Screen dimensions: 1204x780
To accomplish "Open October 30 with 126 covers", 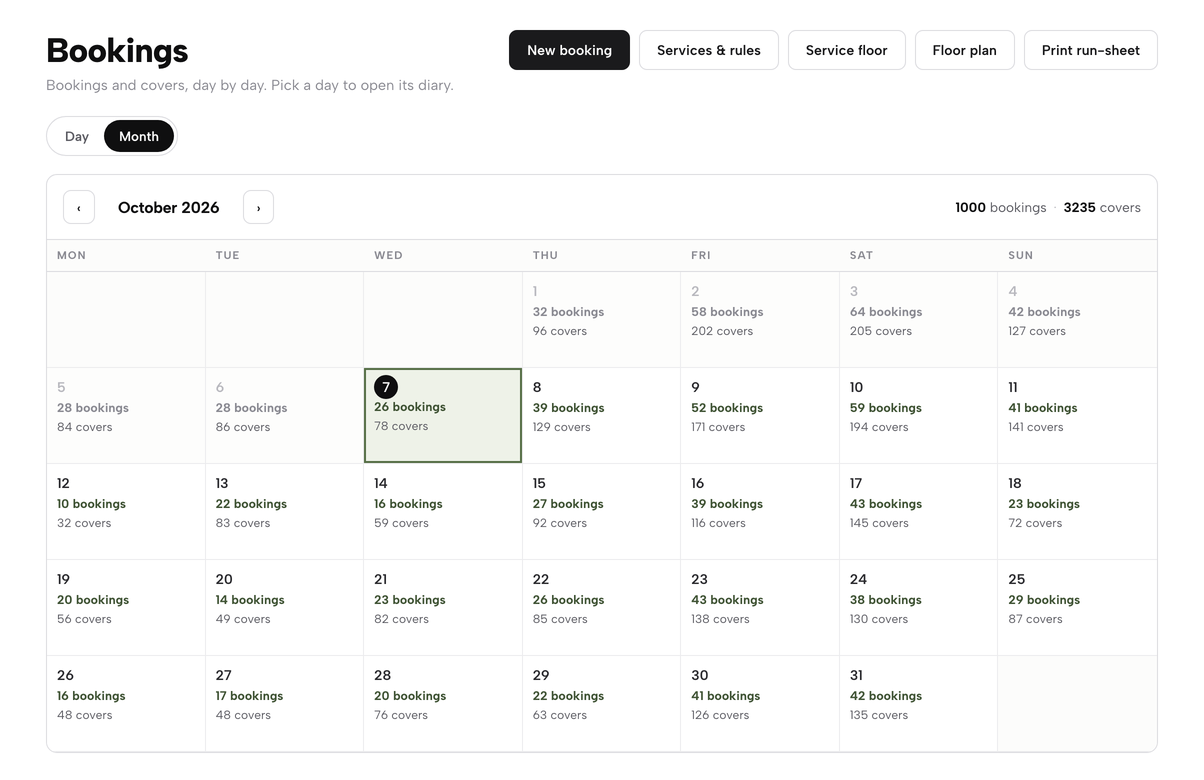I will tap(760, 703).
